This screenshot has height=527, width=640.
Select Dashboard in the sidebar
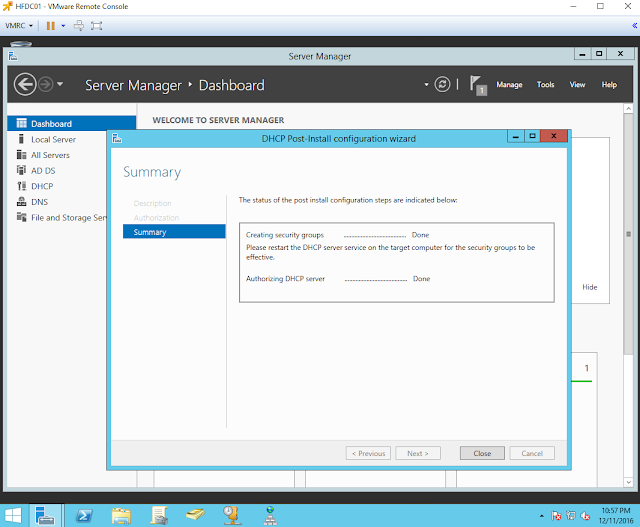(71, 123)
